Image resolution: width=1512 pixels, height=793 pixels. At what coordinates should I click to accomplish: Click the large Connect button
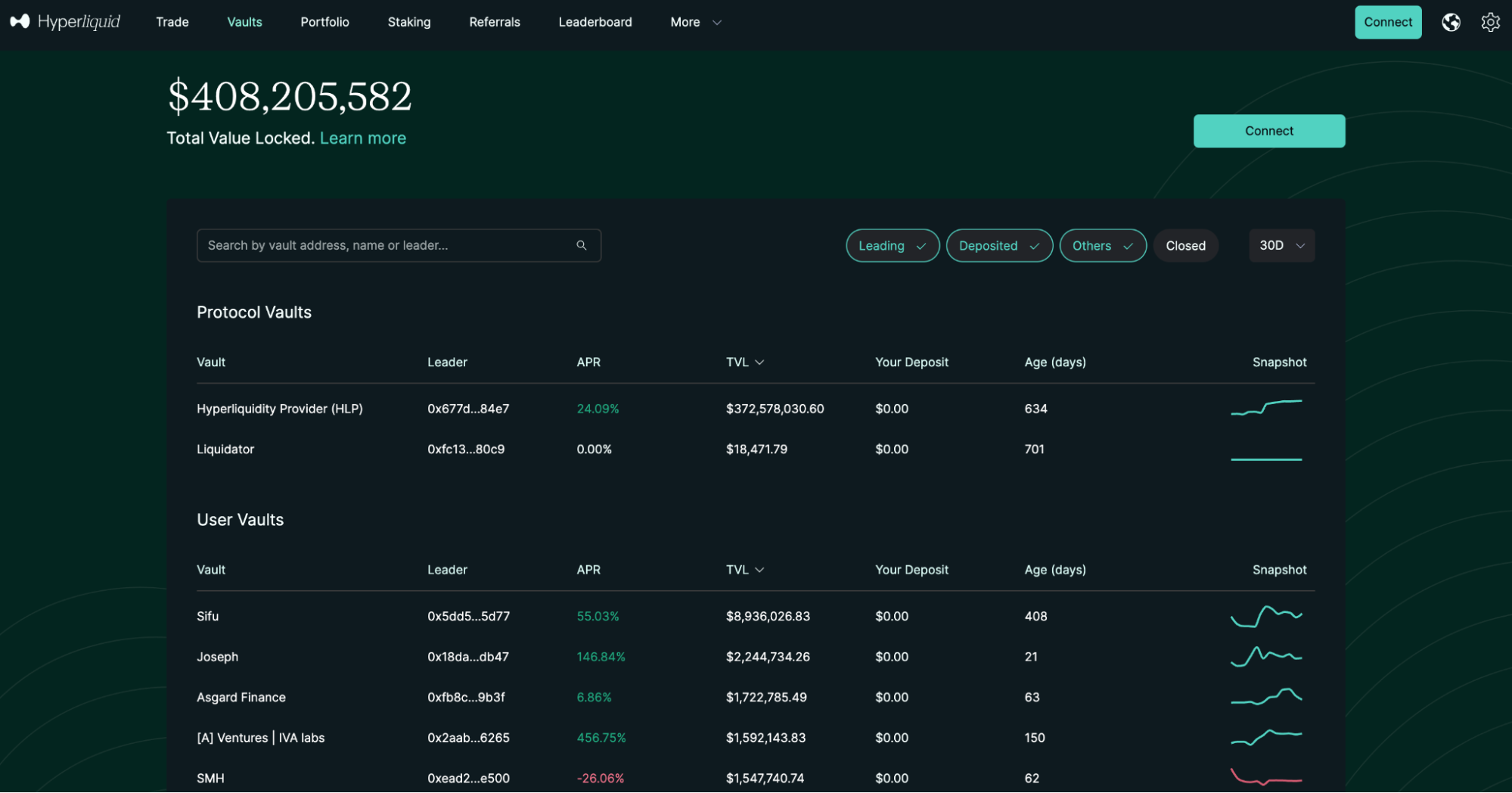pyautogui.click(x=1268, y=131)
